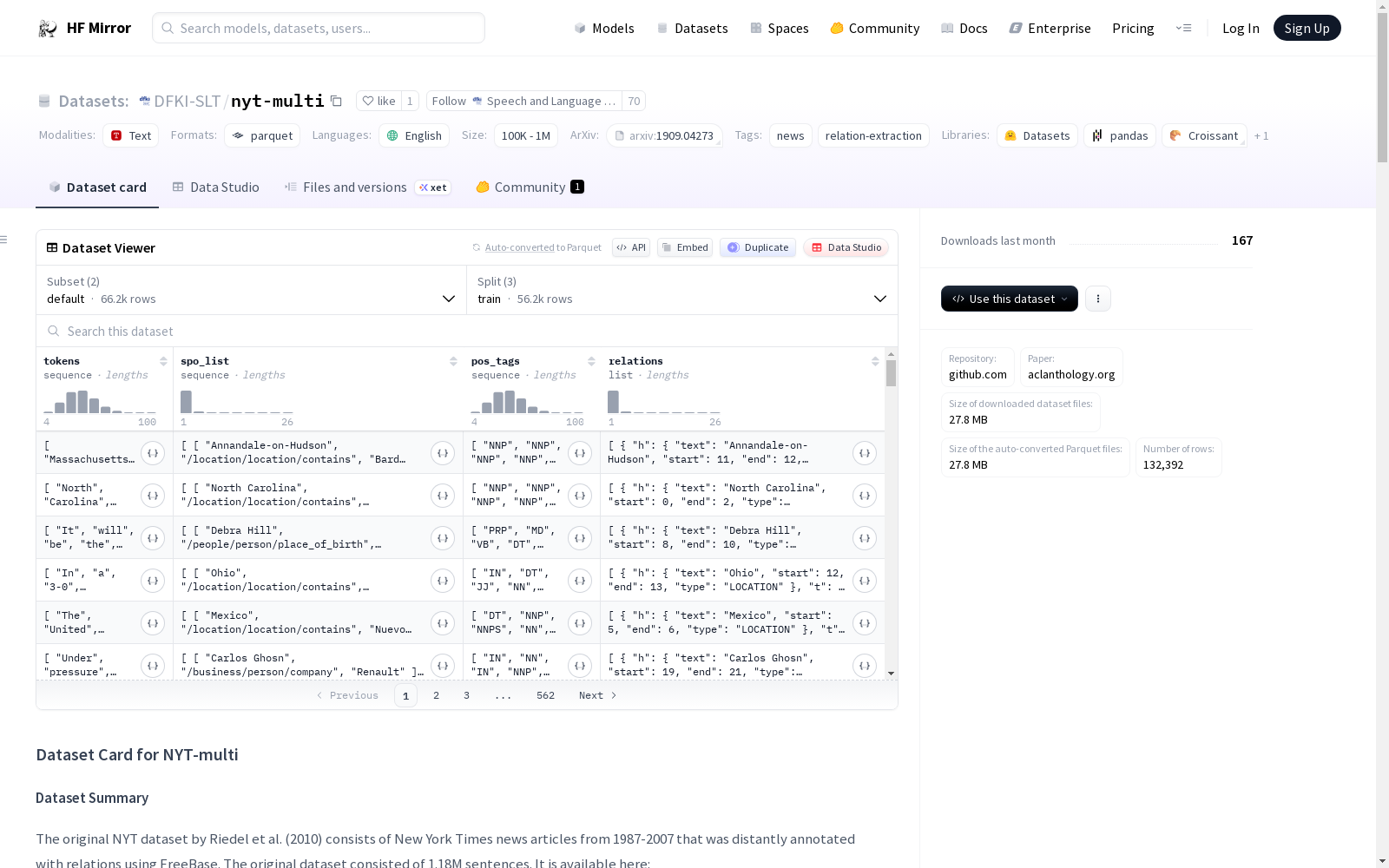This screenshot has height=868, width=1389.
Task: Open Data Studio from viewer header
Action: (x=846, y=247)
